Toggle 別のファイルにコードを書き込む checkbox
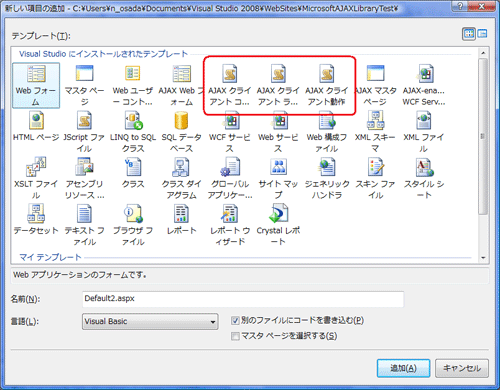500x390 pixels. point(235,320)
